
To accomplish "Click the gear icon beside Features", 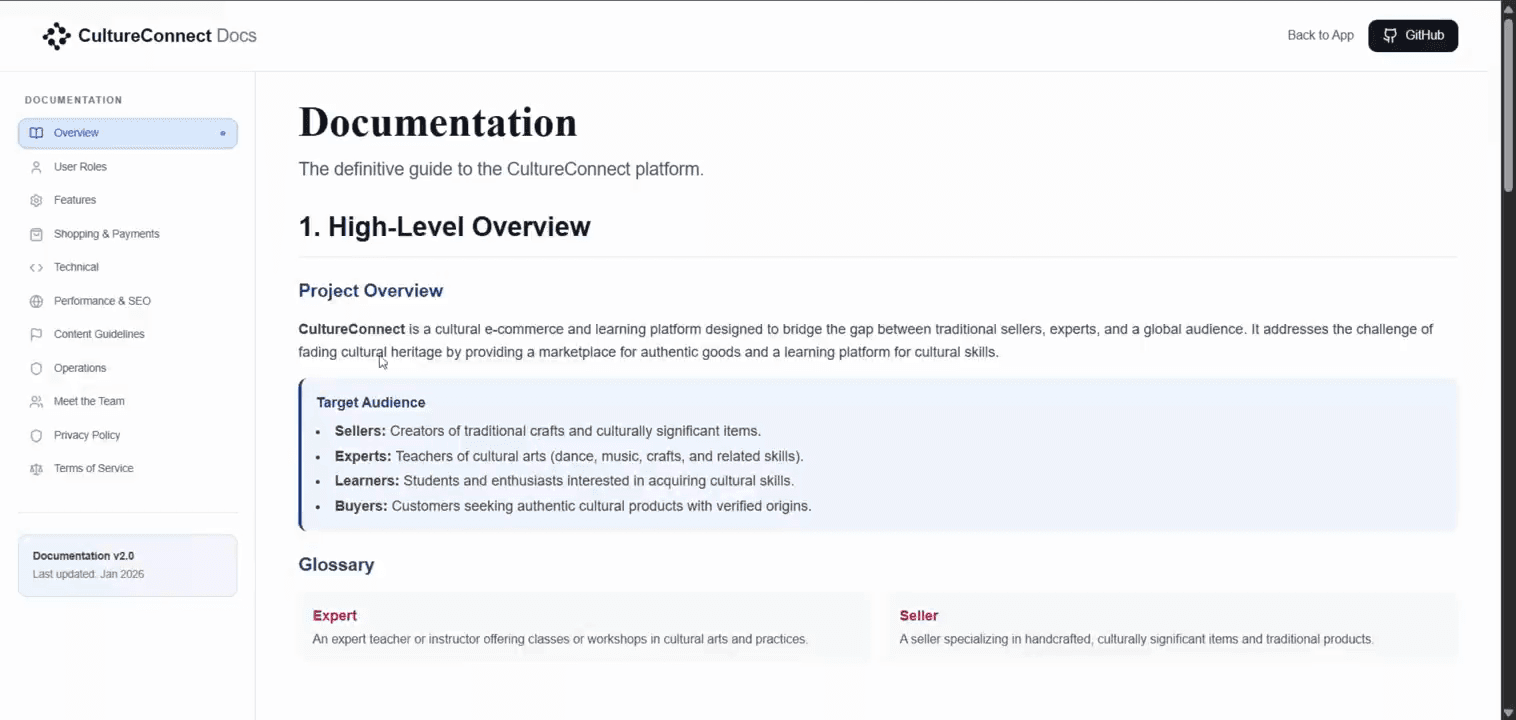I will 36,200.
